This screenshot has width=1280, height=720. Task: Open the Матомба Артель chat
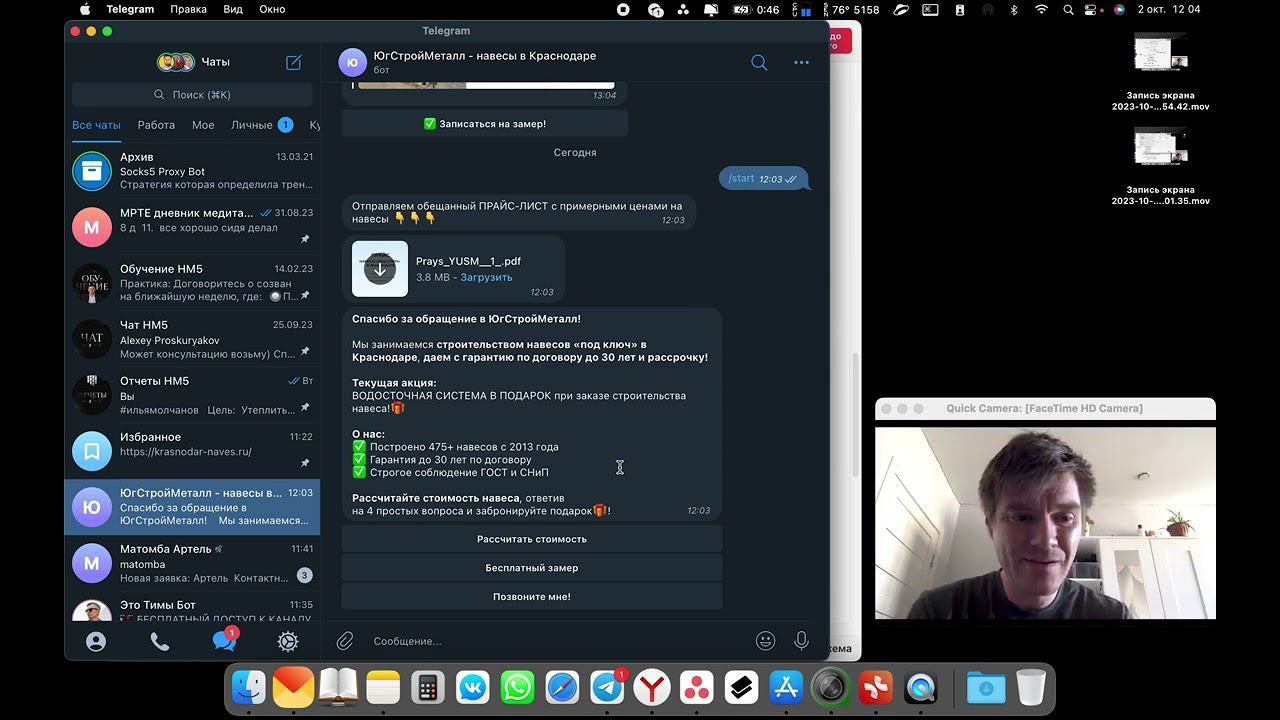[x=192, y=563]
